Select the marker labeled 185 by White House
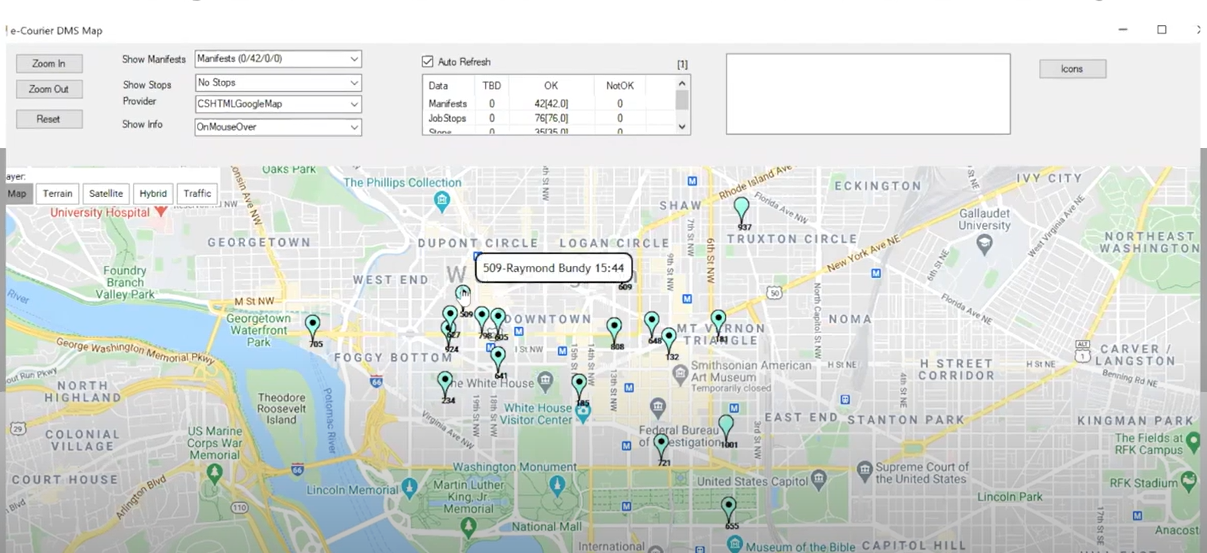The height and width of the screenshot is (553, 1207). 579,386
